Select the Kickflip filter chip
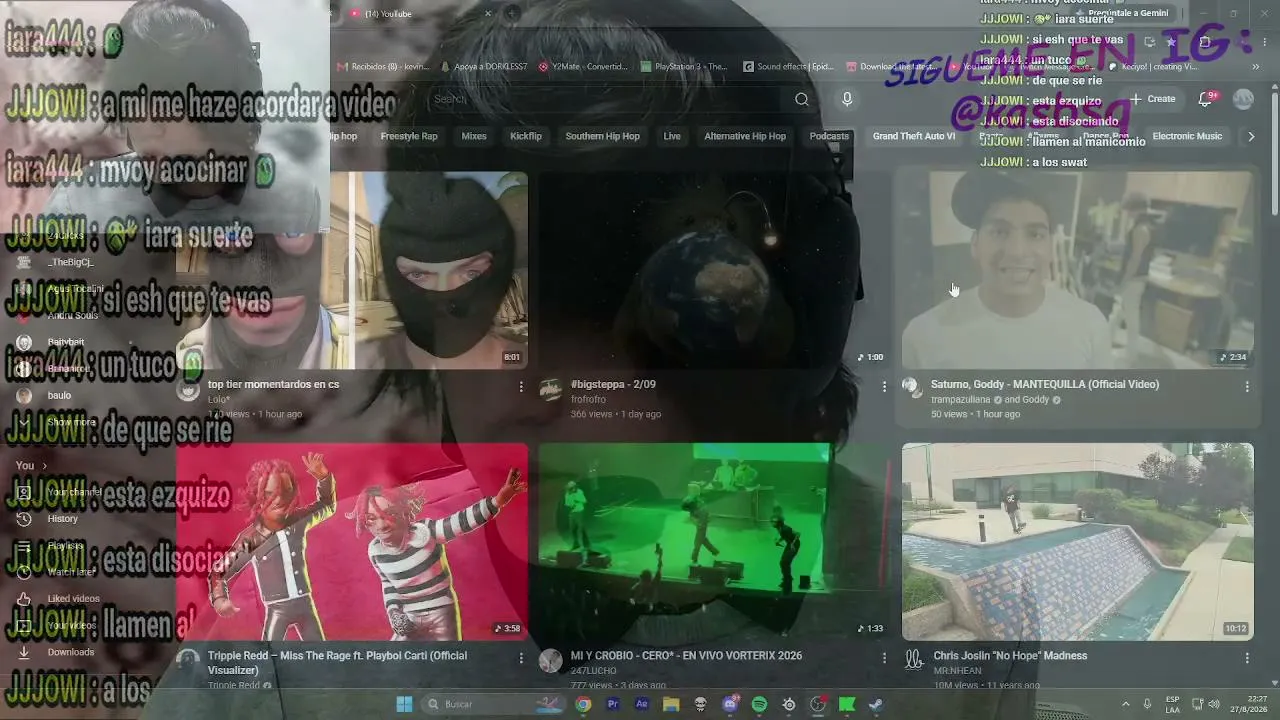Image resolution: width=1280 pixels, height=720 pixels. pyautogui.click(x=526, y=136)
